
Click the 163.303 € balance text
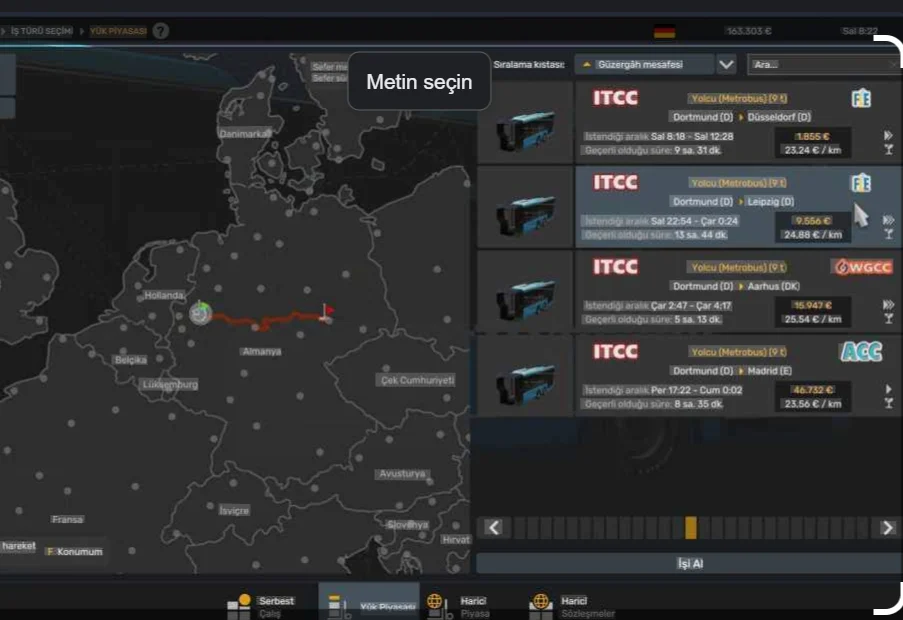pyautogui.click(x=749, y=31)
